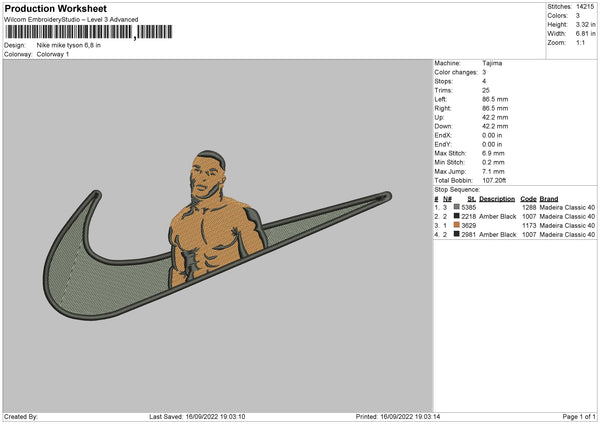Click the 'N#' column header
Image resolution: width=600 pixels, height=424 pixels.
pos(447,199)
